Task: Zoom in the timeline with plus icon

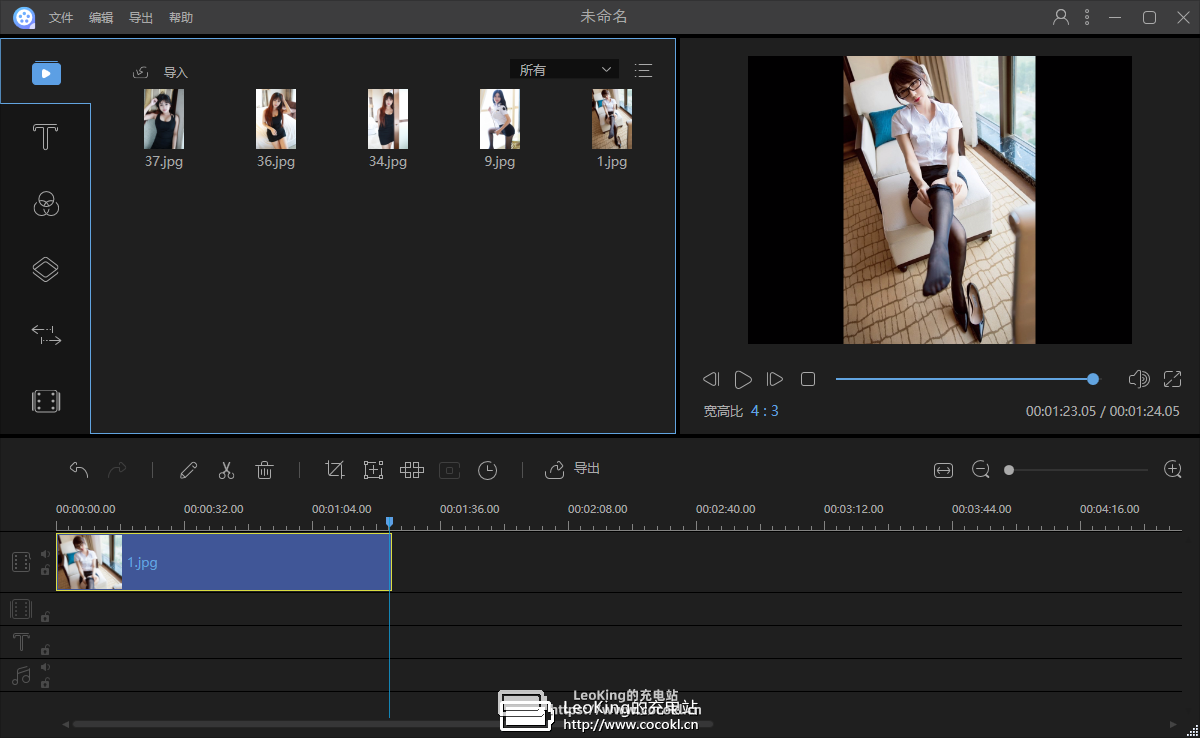Action: point(1173,469)
